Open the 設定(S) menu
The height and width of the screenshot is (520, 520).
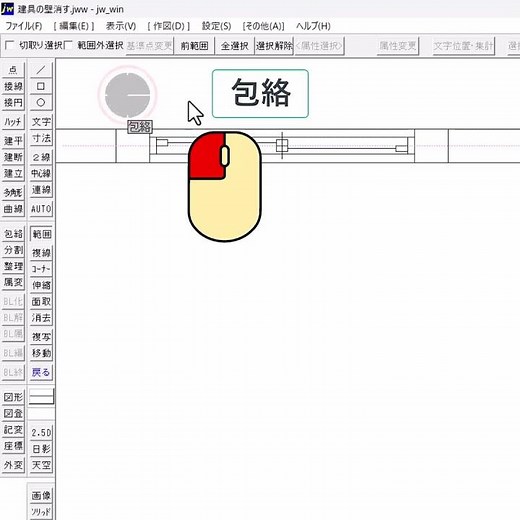click(x=216, y=26)
